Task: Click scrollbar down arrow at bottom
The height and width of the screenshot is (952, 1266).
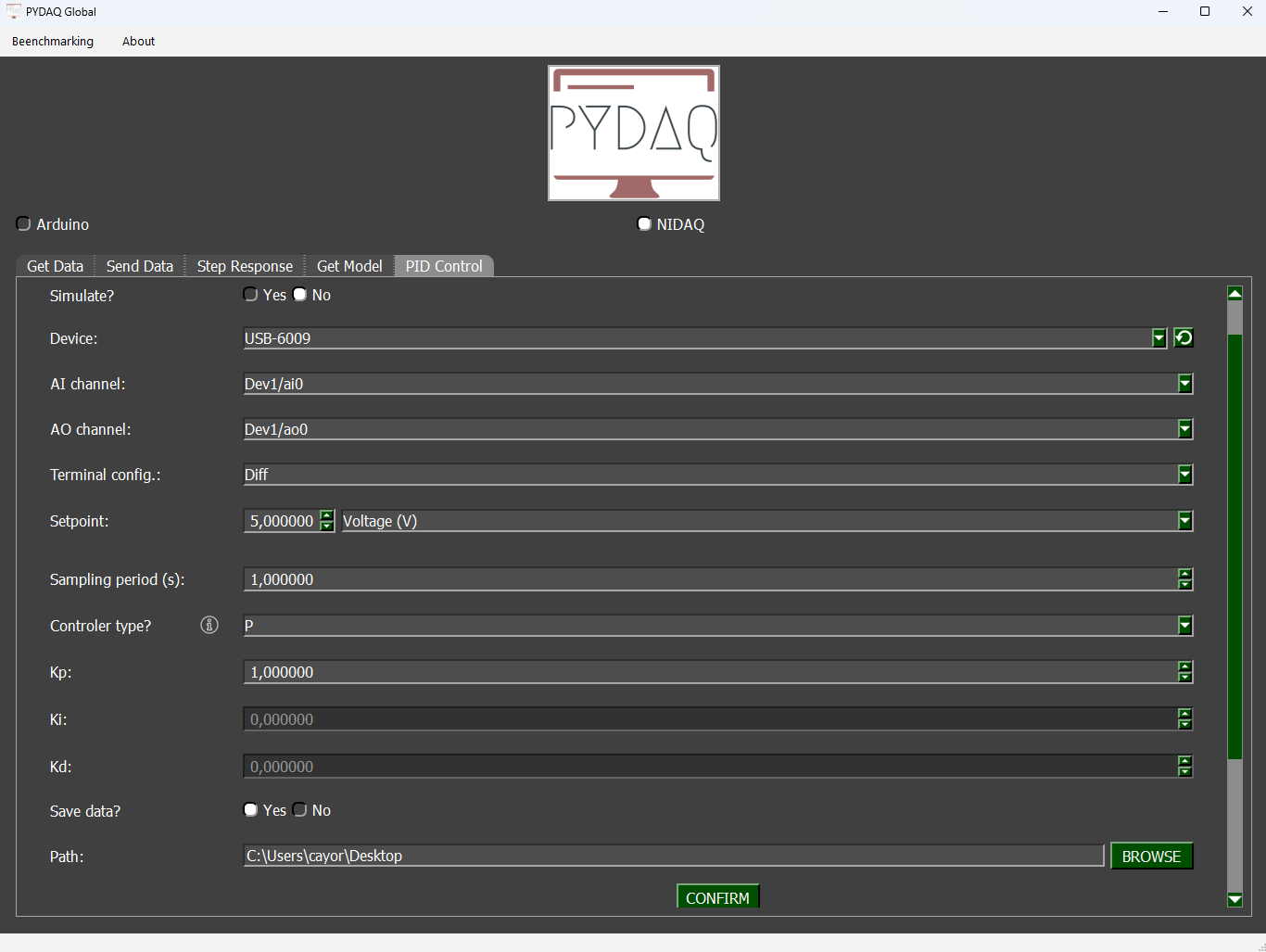Action: [1234, 899]
